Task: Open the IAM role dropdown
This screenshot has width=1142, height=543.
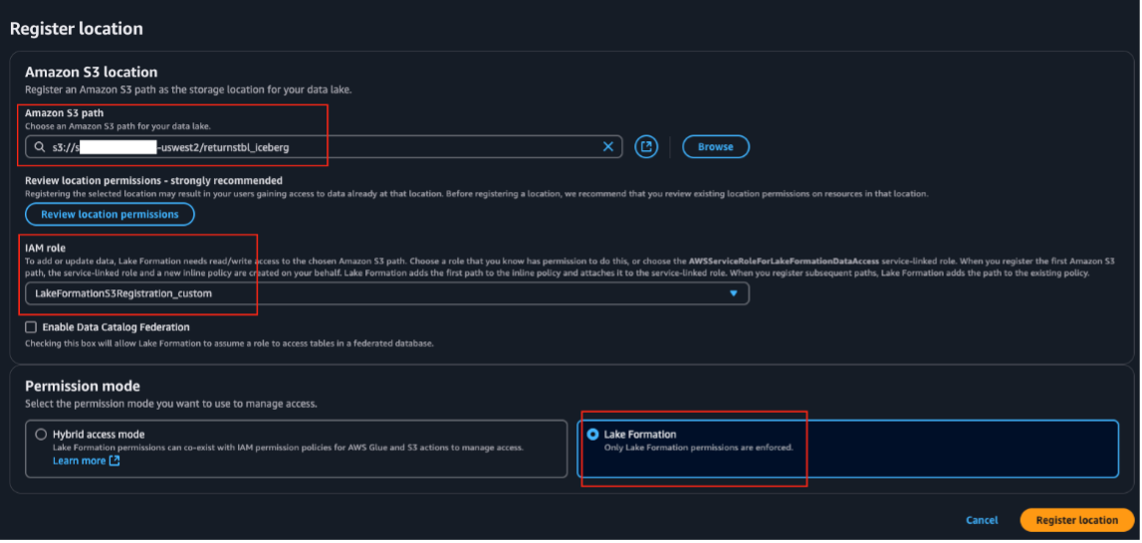Action: coord(387,293)
